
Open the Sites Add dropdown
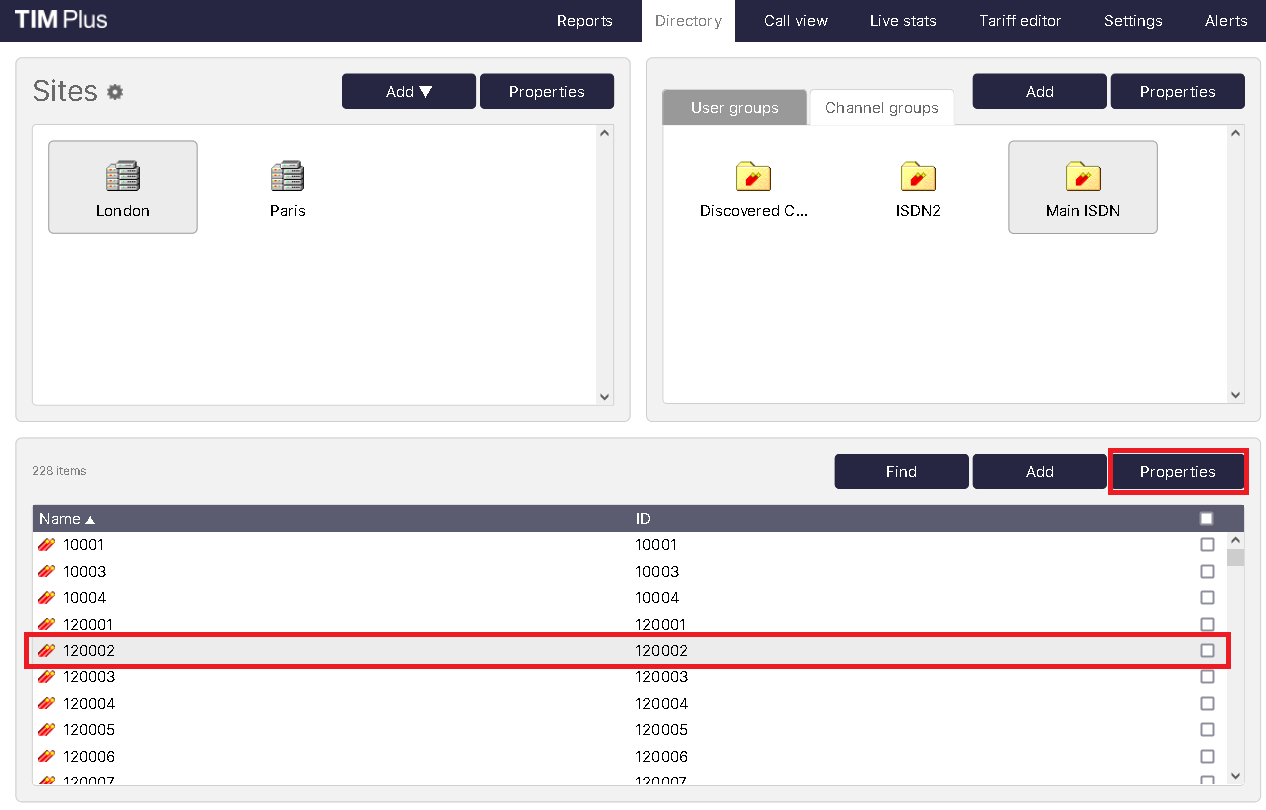[408, 91]
